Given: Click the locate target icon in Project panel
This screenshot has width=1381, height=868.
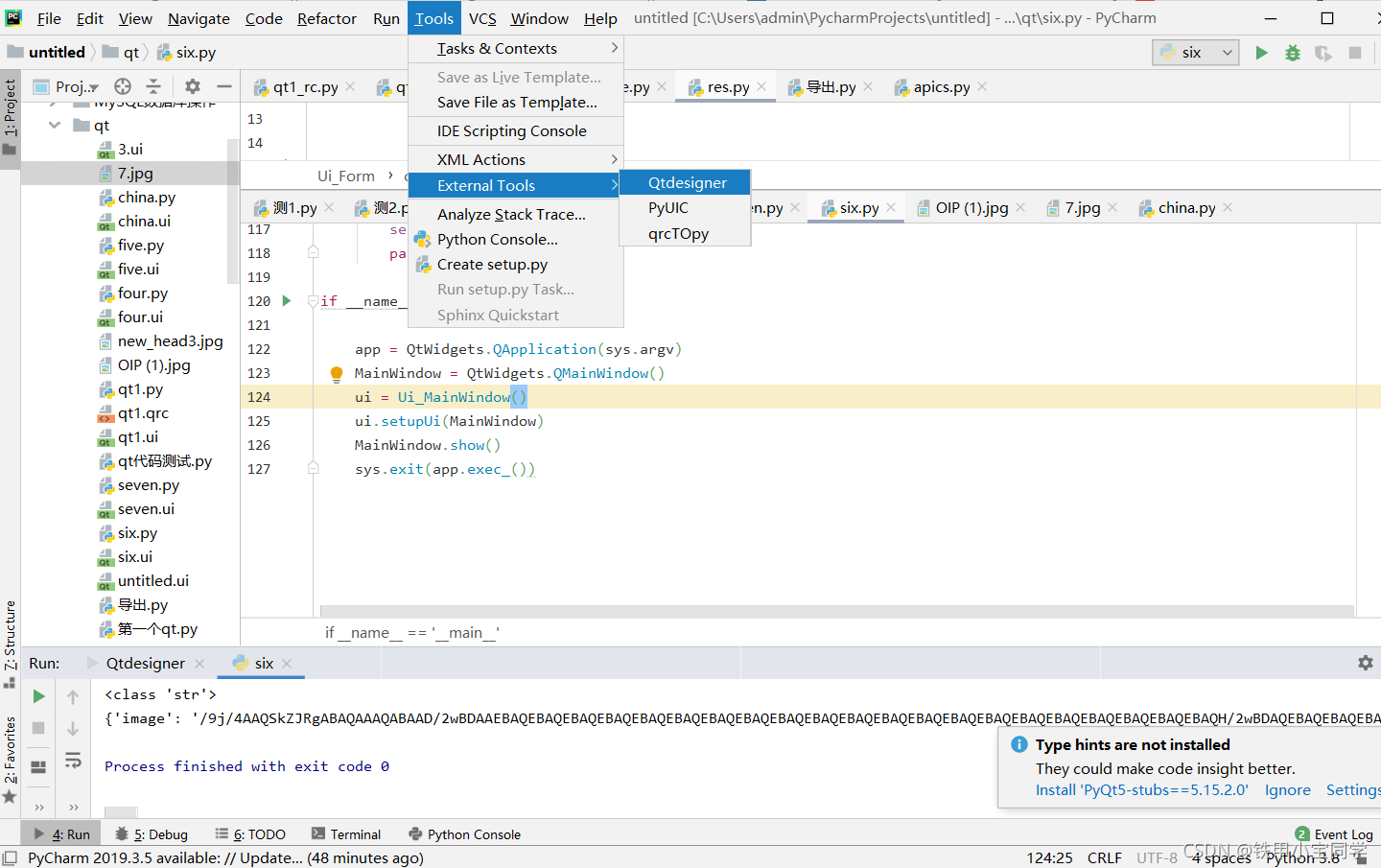Looking at the screenshot, I should tap(123, 86).
